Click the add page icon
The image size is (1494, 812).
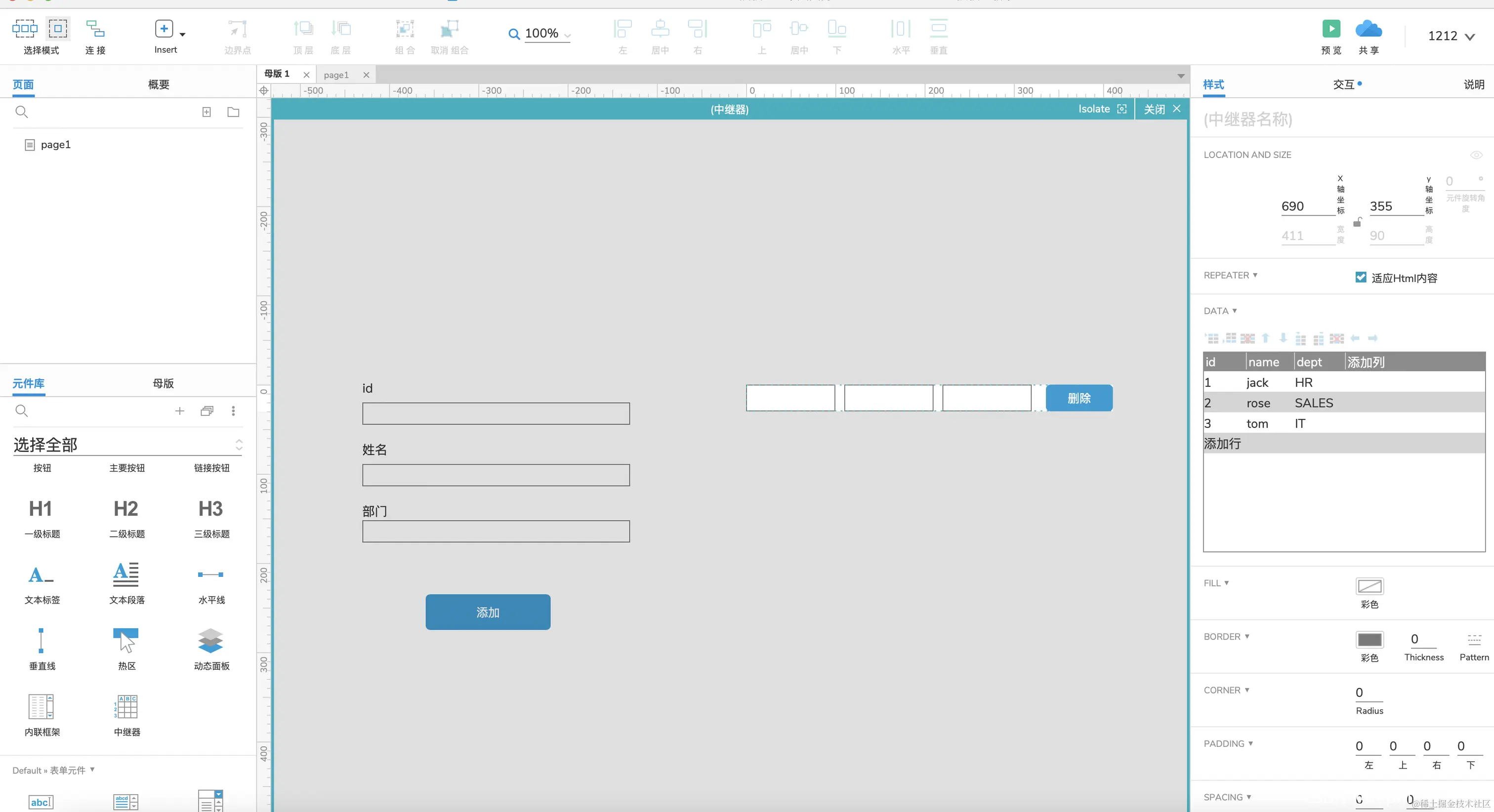point(207,112)
